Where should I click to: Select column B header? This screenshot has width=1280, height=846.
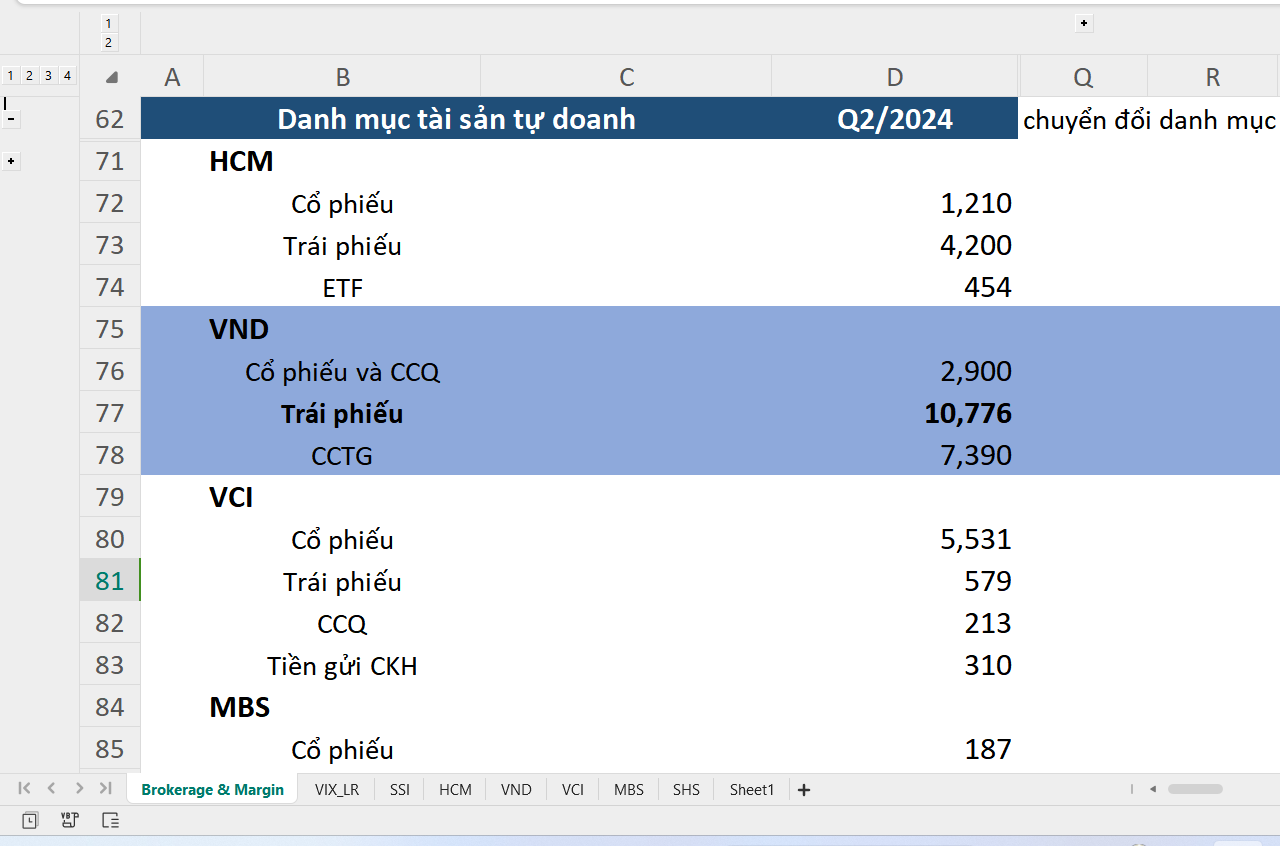[x=342, y=77]
